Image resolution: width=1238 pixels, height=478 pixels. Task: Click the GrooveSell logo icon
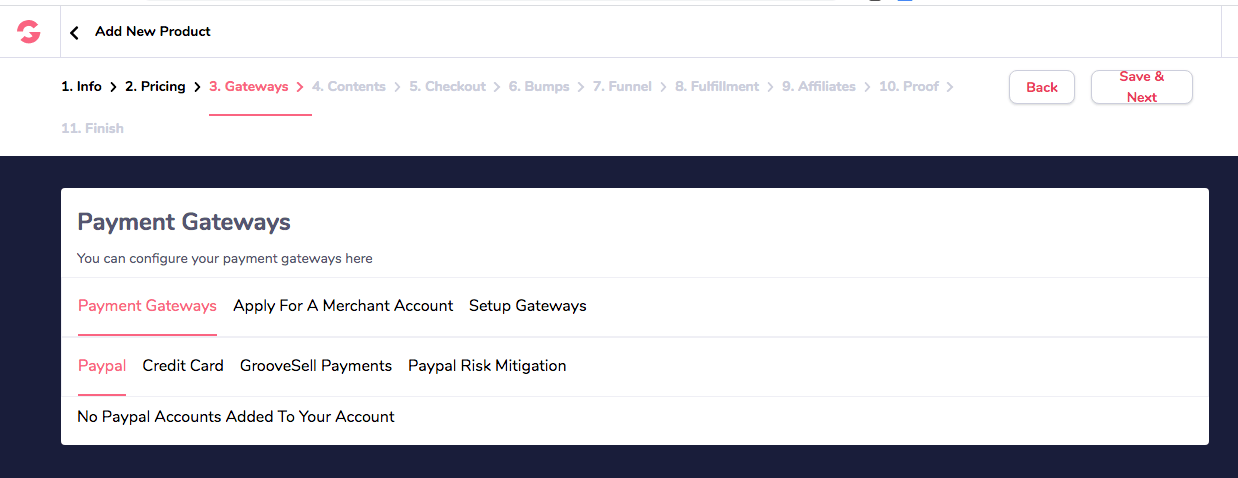click(29, 32)
